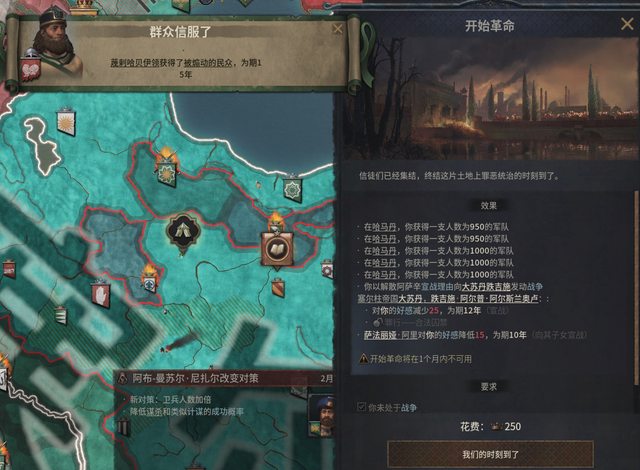Click the green star shield near coast
640x470 pixels.
292,188
